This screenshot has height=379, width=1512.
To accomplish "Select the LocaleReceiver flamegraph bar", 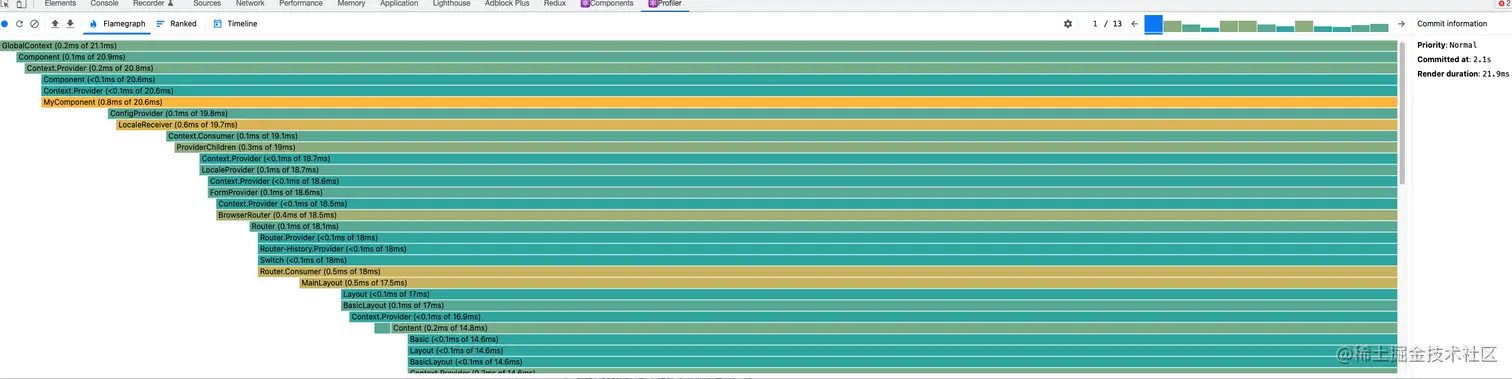I will pyautogui.click(x=756, y=125).
